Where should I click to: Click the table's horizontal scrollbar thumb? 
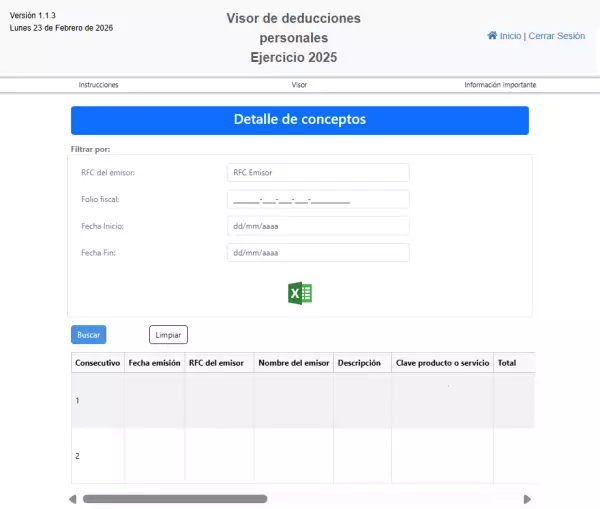point(175,498)
